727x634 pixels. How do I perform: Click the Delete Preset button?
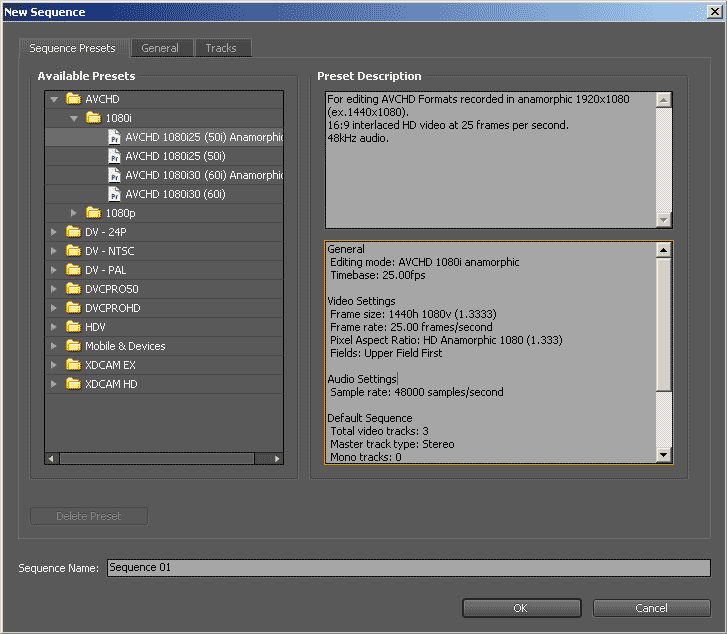tap(89, 516)
